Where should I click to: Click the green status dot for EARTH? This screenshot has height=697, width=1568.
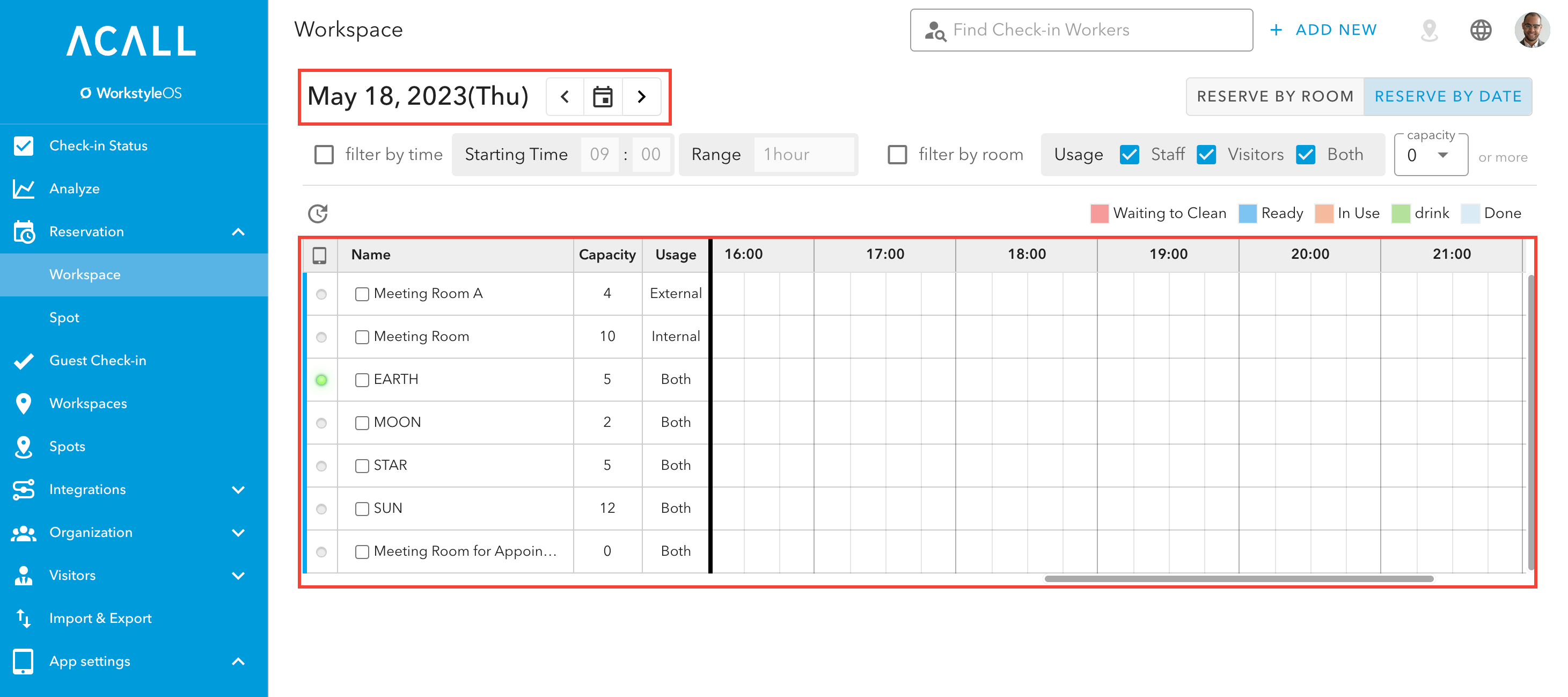321,380
